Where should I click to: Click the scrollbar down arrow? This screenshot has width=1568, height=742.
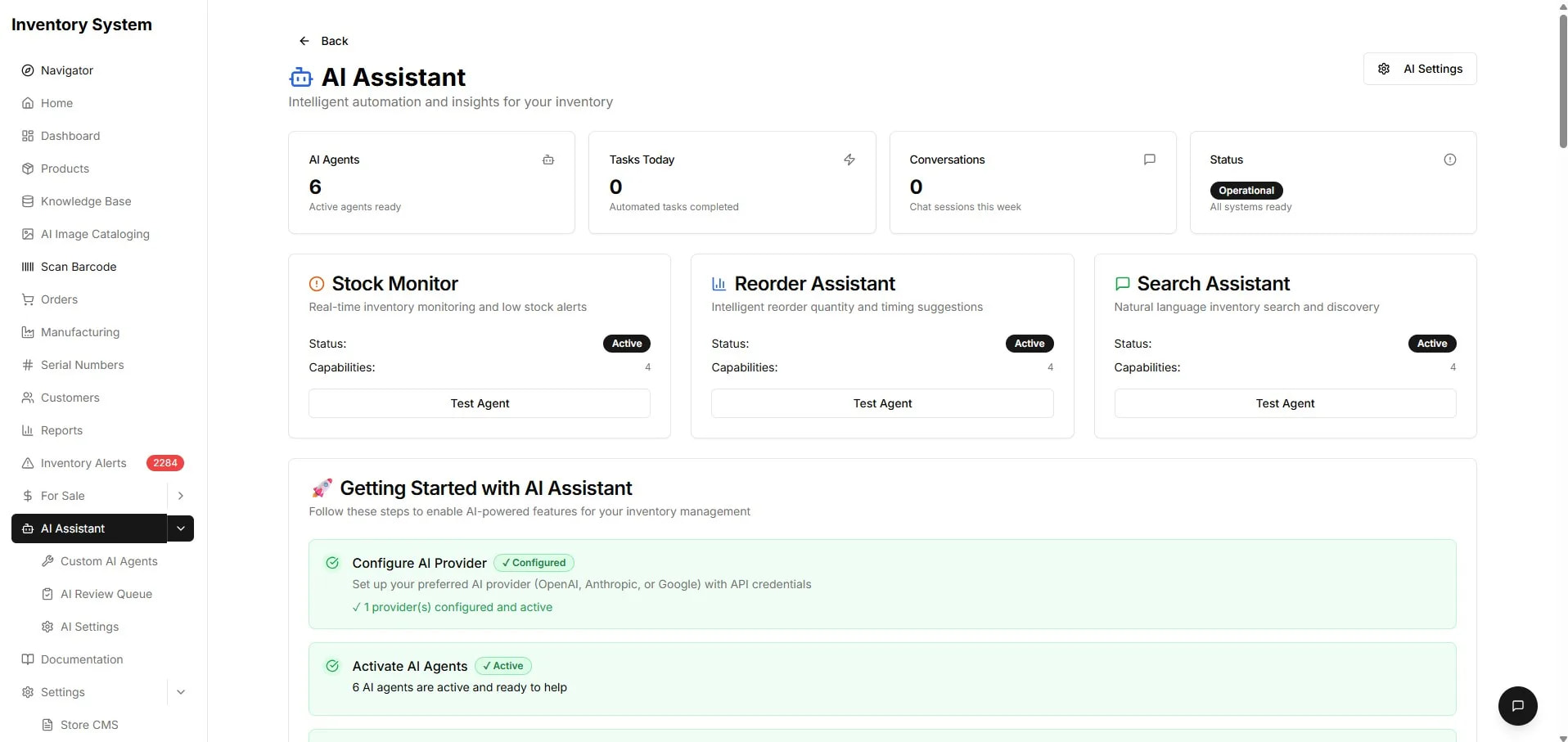pos(1563,738)
